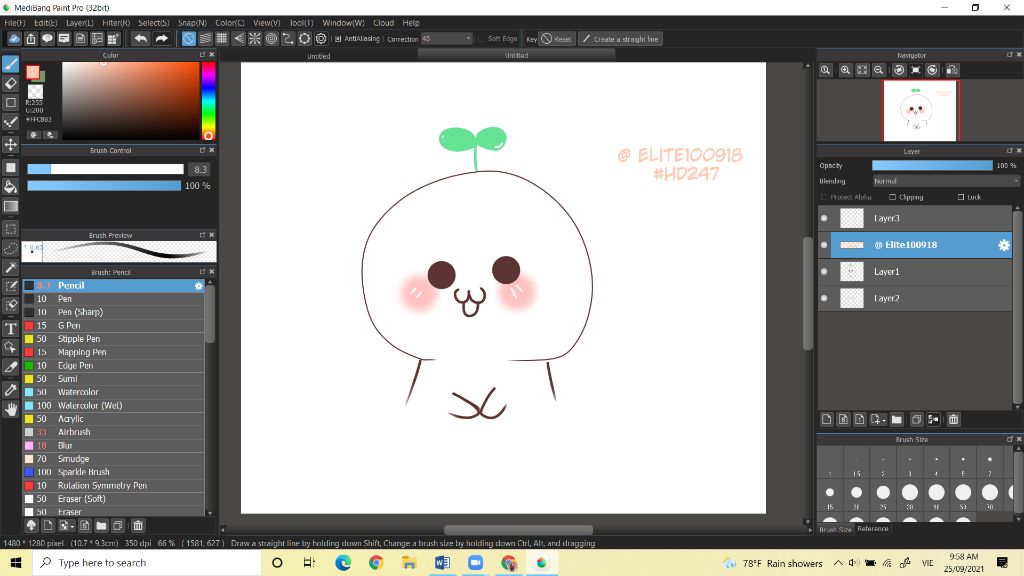Open the Layer menu
This screenshot has height=576, width=1024.
tap(80, 23)
